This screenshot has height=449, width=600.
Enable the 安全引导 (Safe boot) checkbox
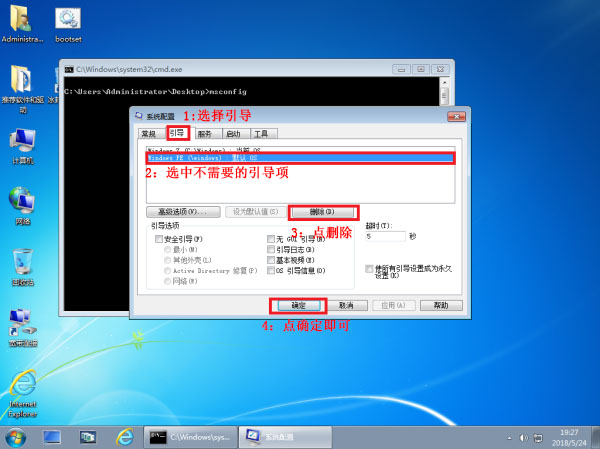tap(158, 240)
